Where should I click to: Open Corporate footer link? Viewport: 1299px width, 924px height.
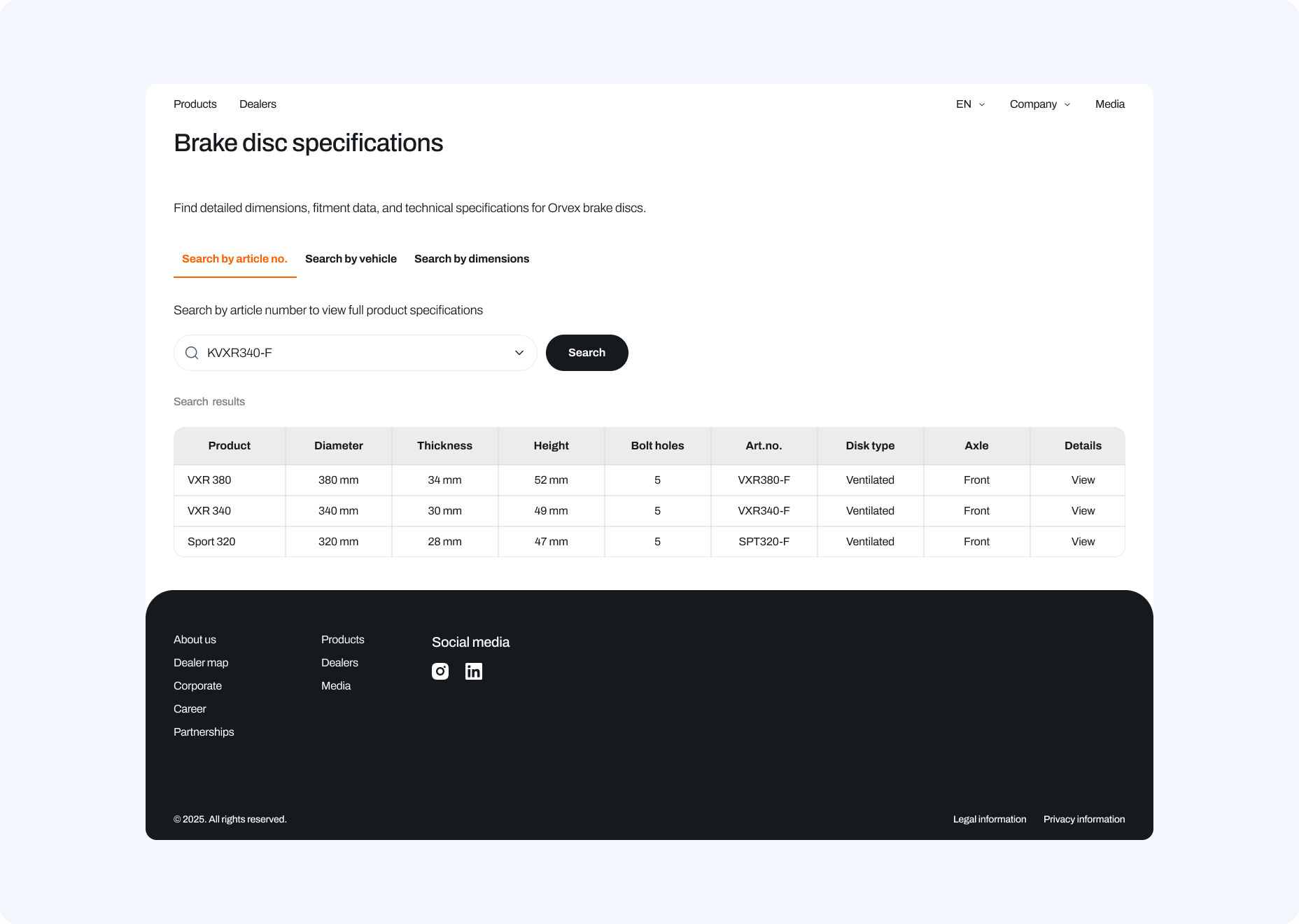[197, 686]
